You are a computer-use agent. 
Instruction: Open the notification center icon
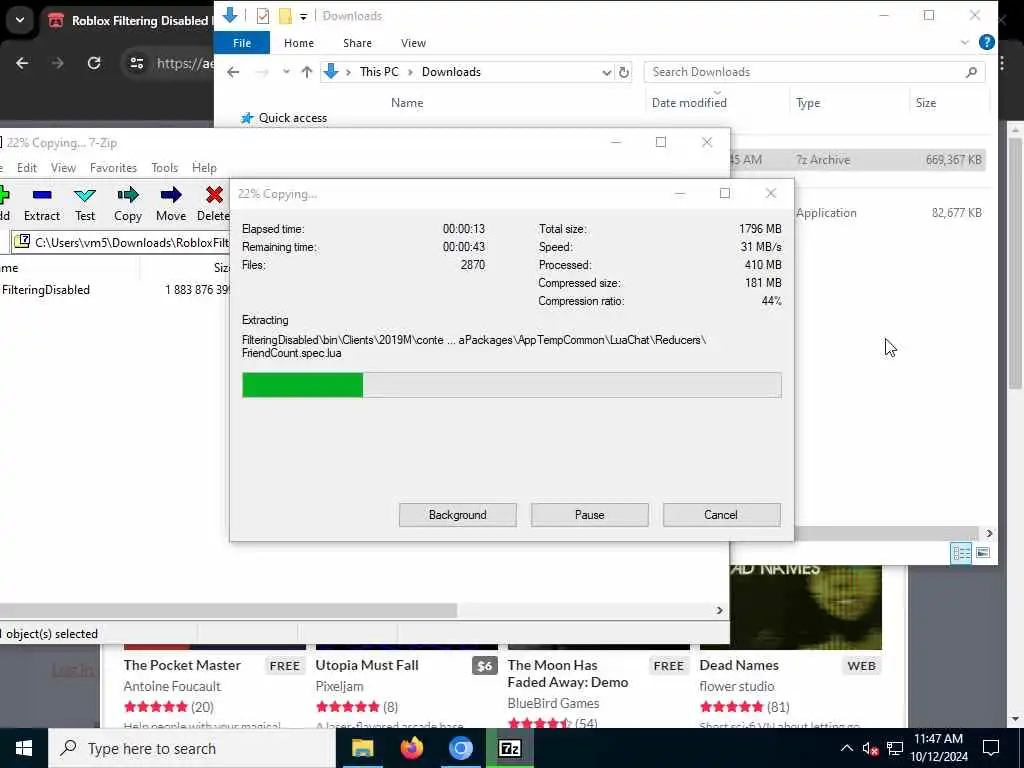point(991,748)
